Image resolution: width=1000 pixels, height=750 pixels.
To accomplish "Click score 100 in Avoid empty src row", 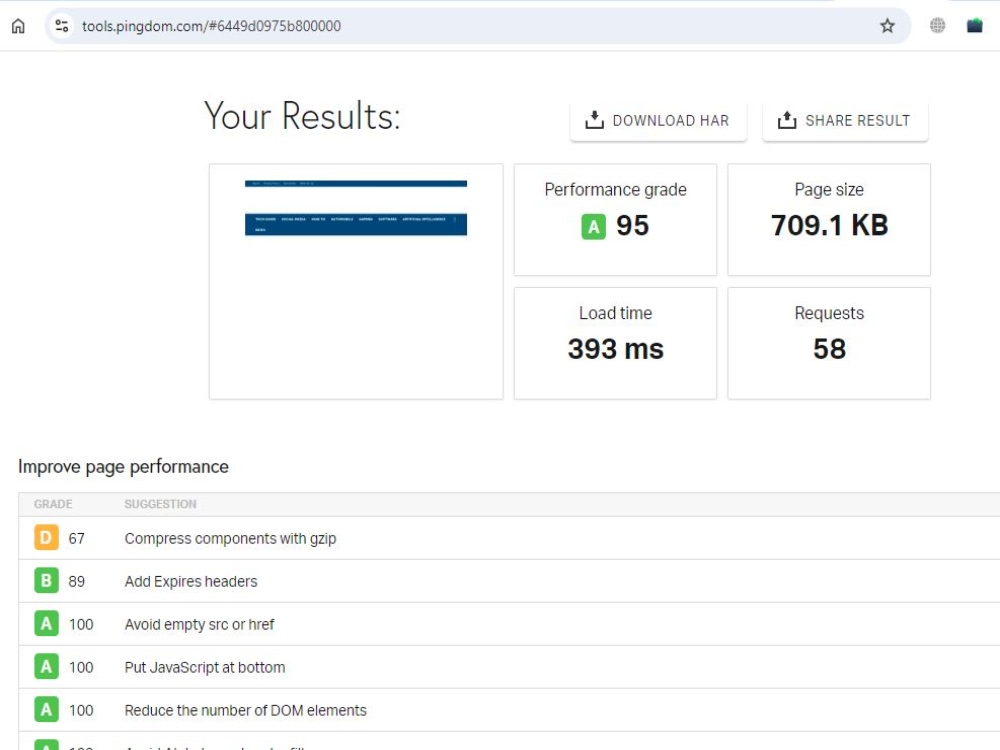I will (81, 624).
